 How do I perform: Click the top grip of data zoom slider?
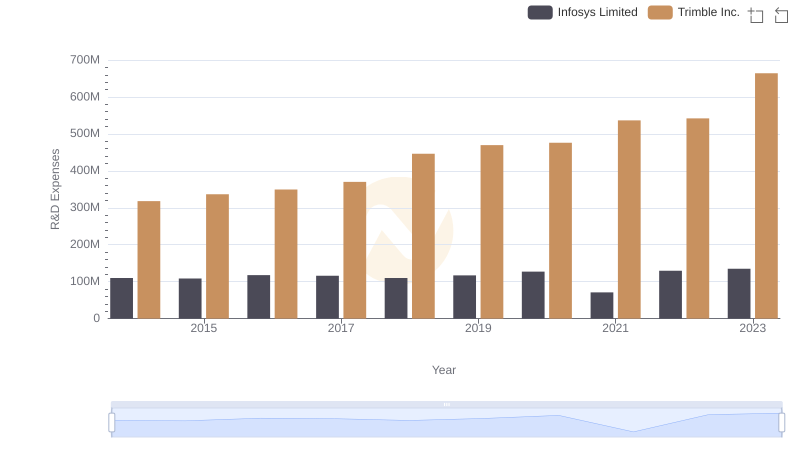click(x=446, y=404)
